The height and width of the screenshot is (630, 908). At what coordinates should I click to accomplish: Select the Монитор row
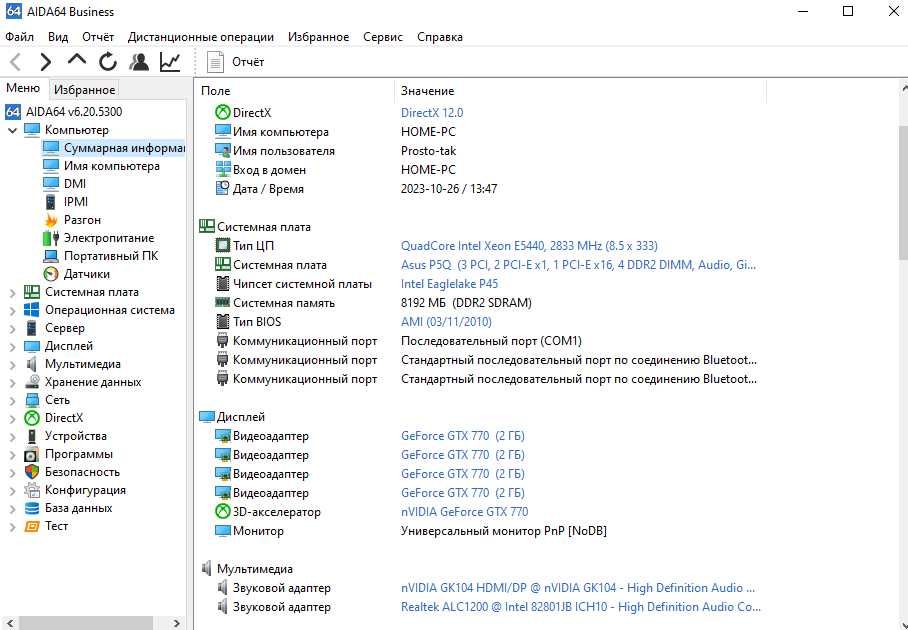tap(481, 530)
